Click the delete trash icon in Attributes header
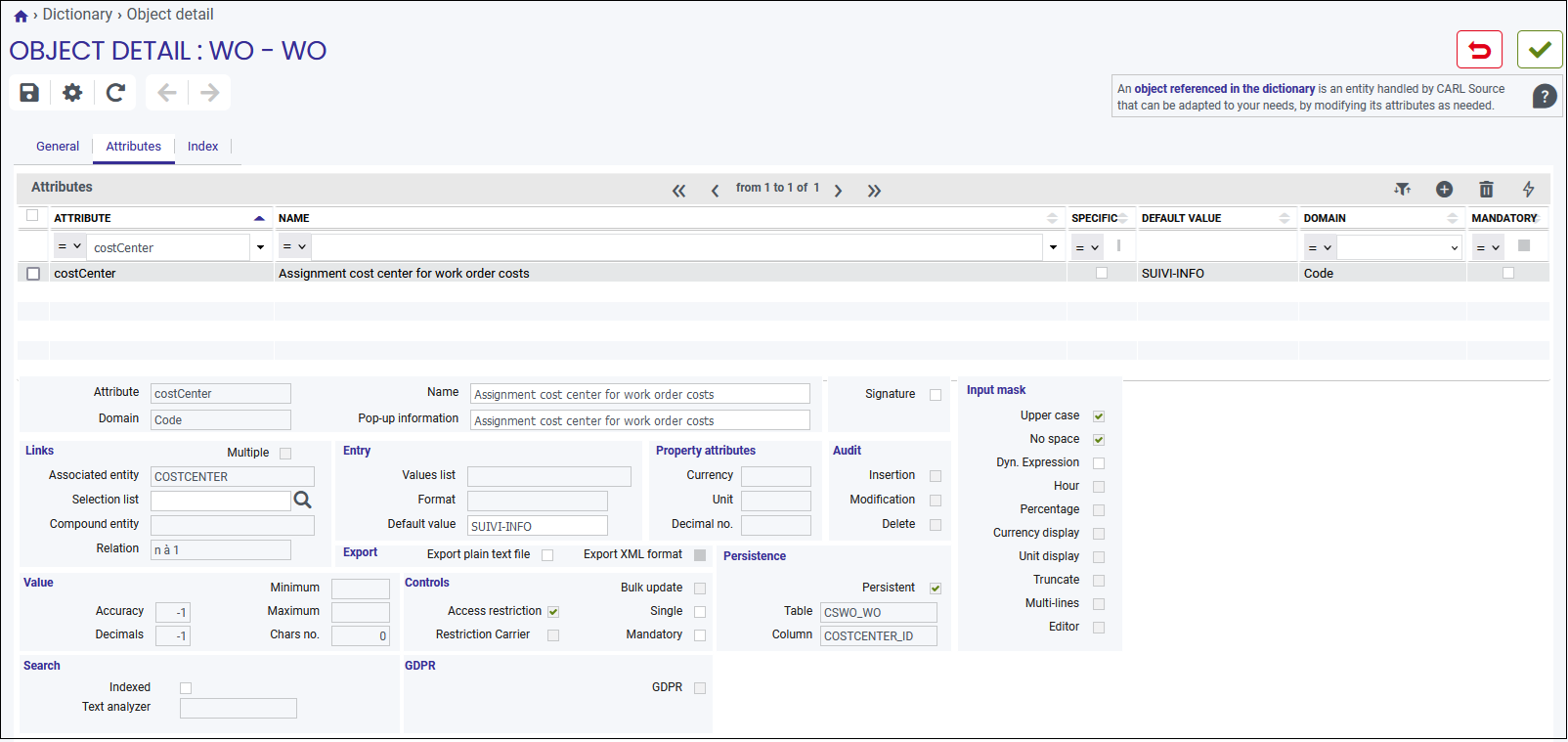The width and height of the screenshot is (1568, 742). coord(1486,190)
